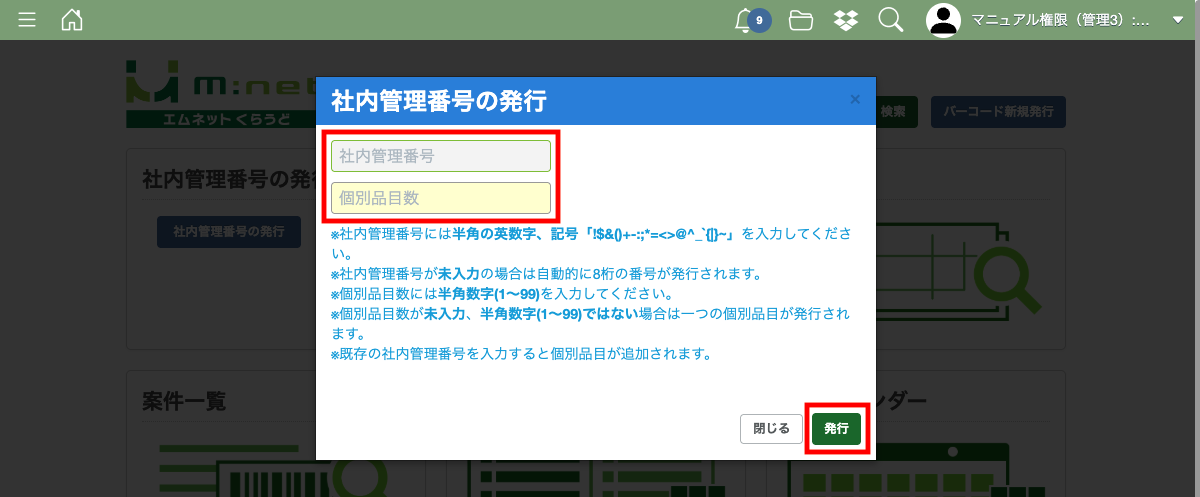Open the マニュアル権限 user name menu
Image resolution: width=1200 pixels, height=497 pixels.
point(1060,20)
